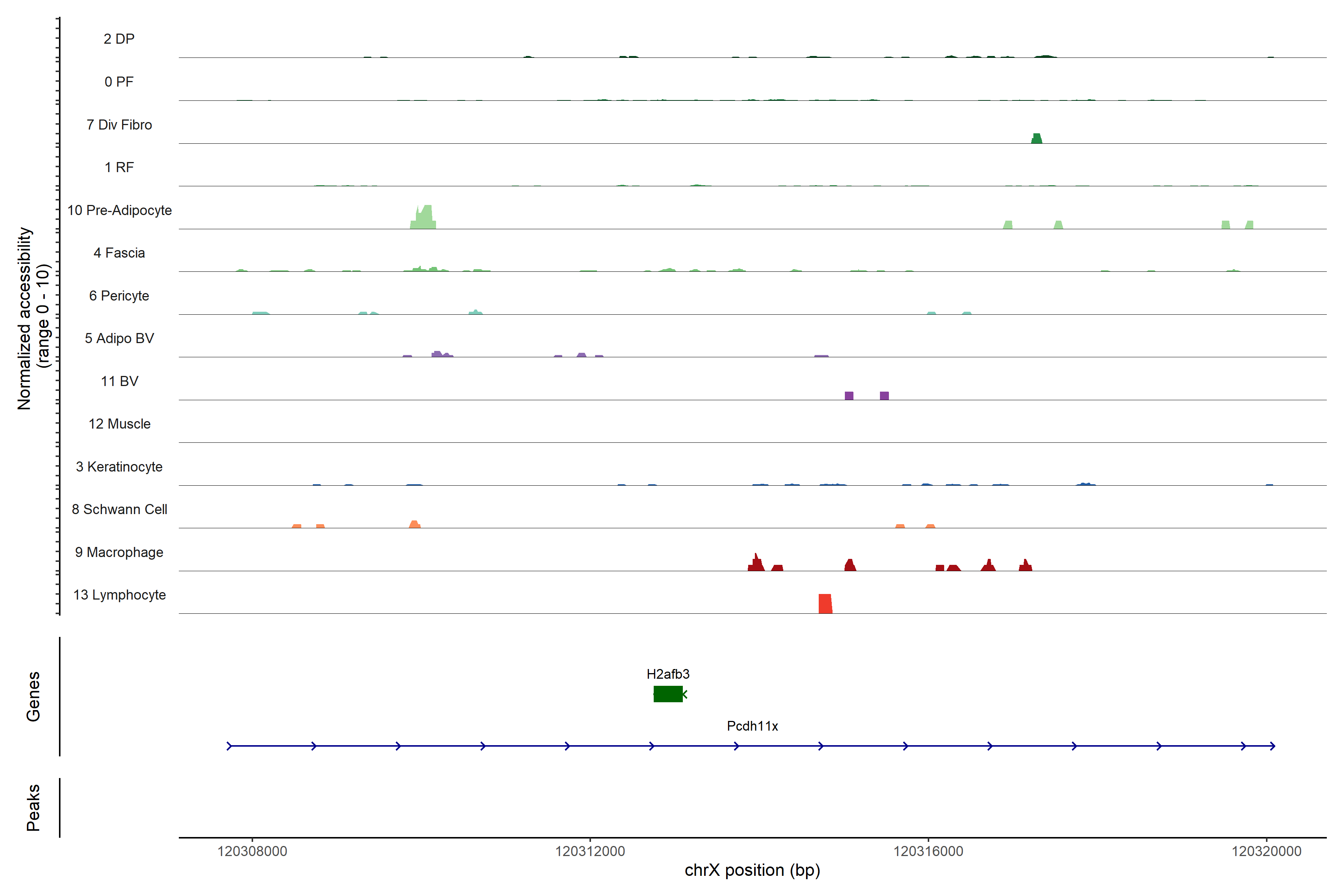This screenshot has width=1344, height=896.
Task: Click the red Lymphocyte accessibility peak
Action: pos(825,604)
